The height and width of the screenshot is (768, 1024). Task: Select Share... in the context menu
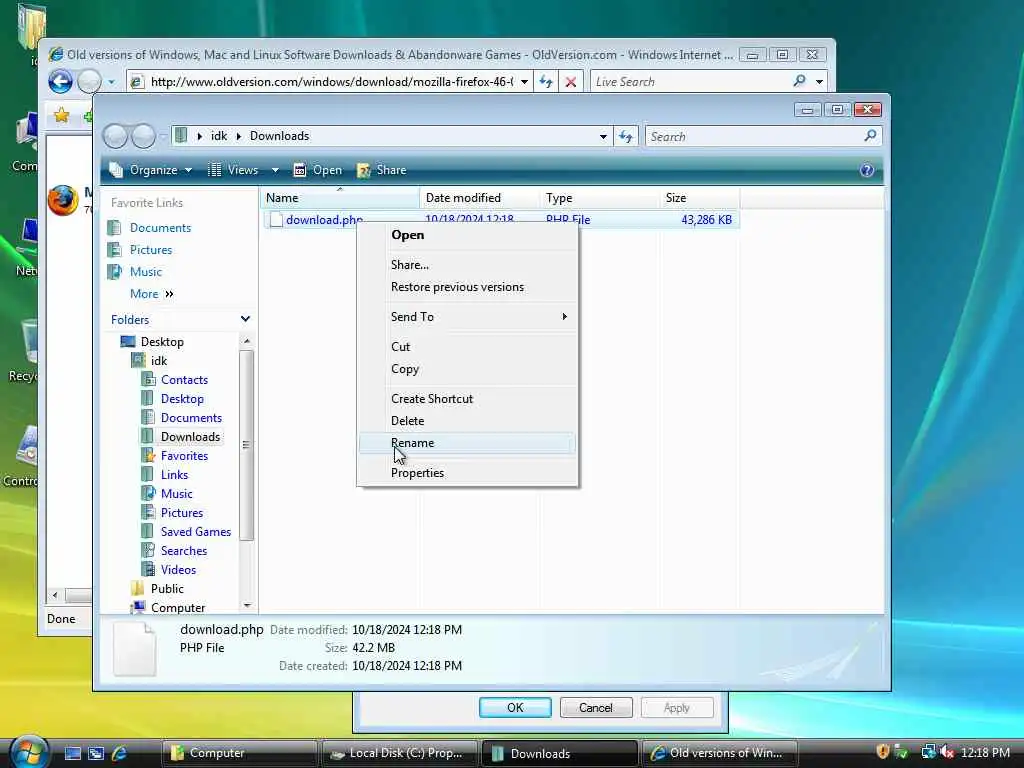click(x=466, y=264)
